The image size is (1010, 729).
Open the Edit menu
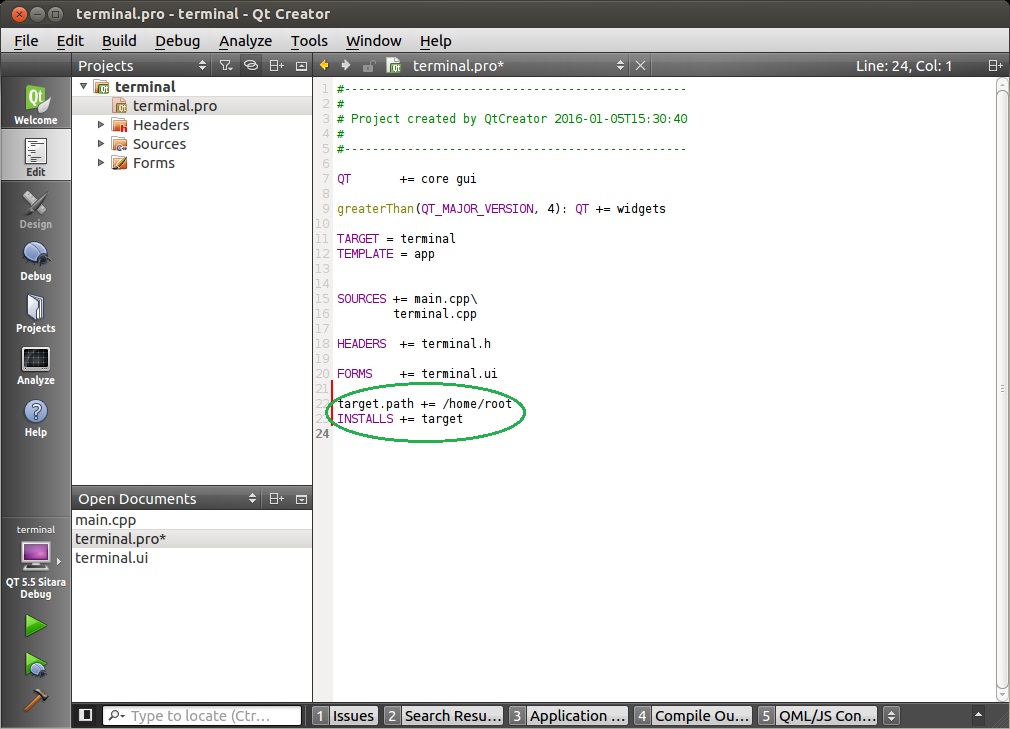pyautogui.click(x=70, y=41)
